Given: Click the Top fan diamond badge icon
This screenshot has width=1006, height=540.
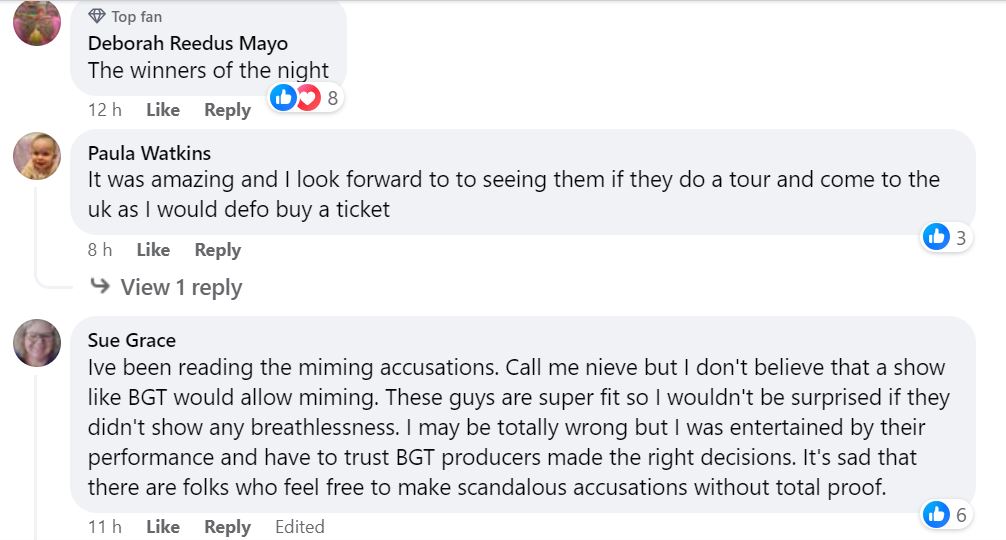Looking at the screenshot, I should point(97,16).
